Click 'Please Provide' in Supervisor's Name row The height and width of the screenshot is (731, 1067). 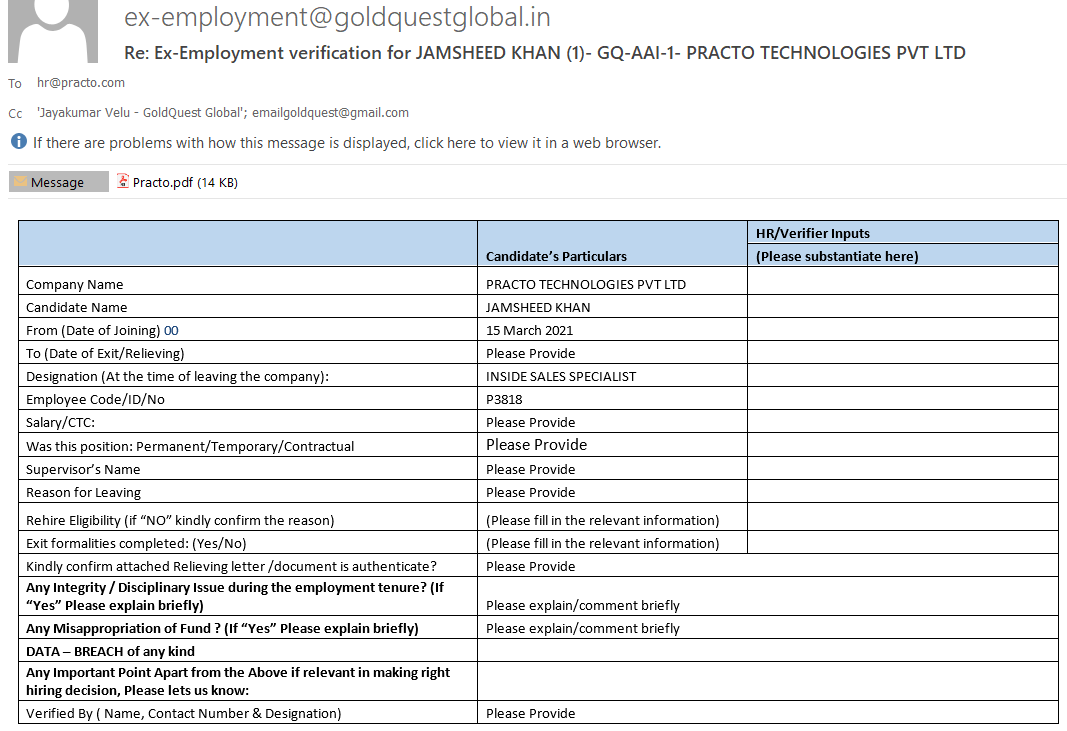point(530,470)
